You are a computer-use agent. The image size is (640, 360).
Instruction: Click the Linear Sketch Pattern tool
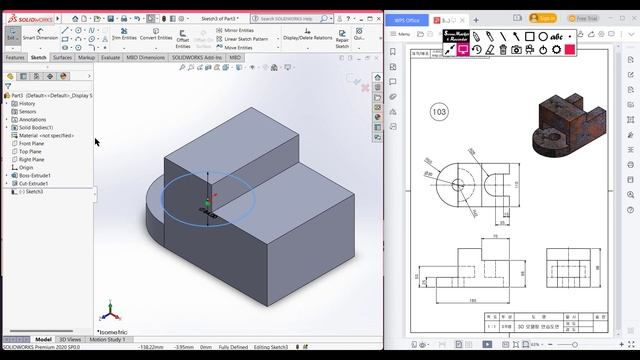click(x=242, y=39)
